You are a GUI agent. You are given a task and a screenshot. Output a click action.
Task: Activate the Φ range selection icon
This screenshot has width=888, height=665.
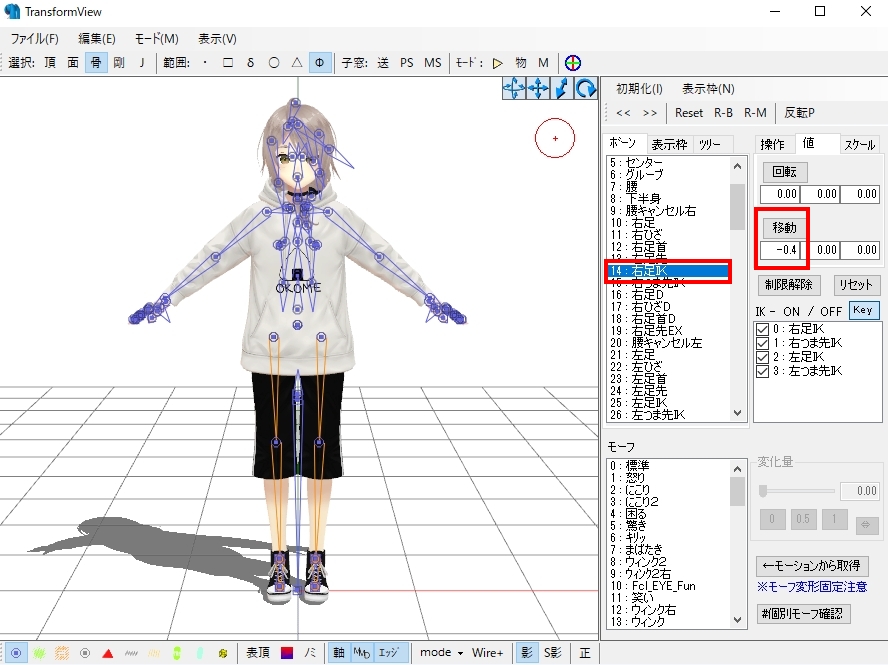(320, 62)
